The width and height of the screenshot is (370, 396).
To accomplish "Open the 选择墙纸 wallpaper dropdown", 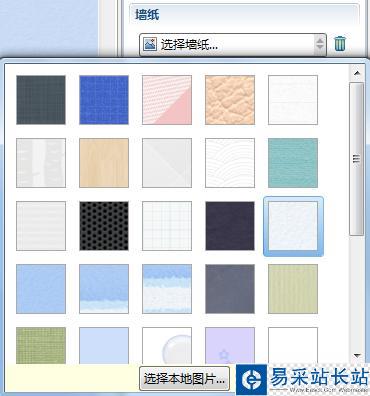I will click(233, 44).
